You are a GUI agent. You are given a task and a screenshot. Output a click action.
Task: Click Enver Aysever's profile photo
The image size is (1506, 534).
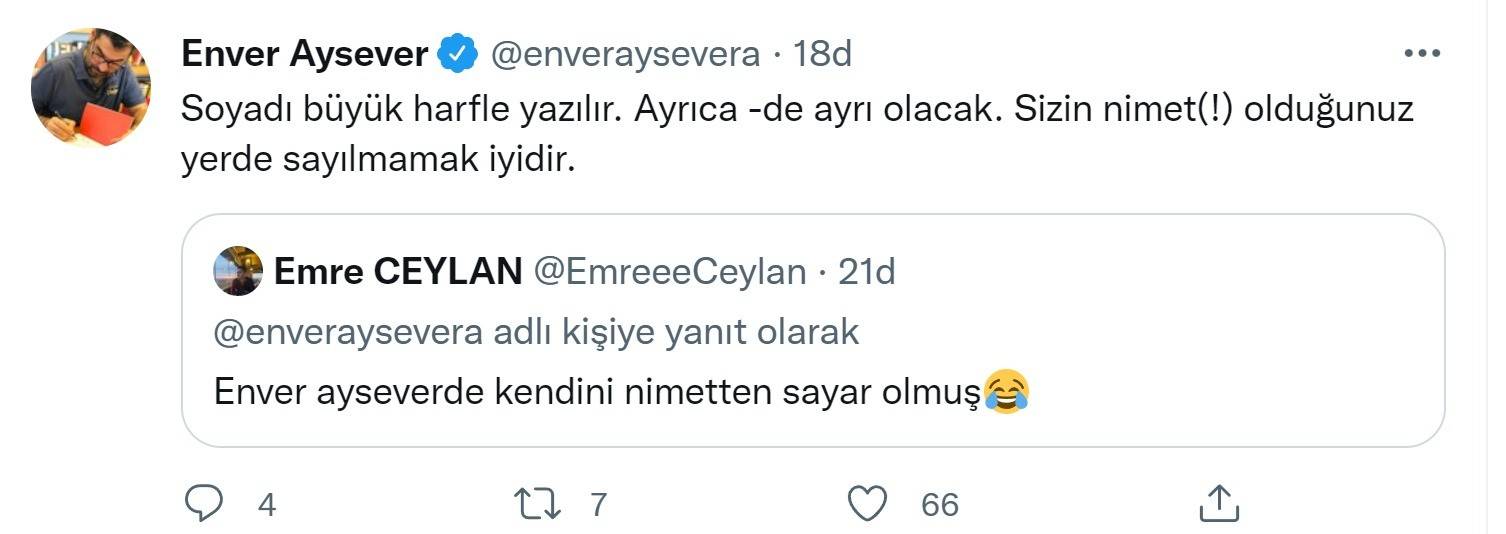pyautogui.click(x=90, y=88)
